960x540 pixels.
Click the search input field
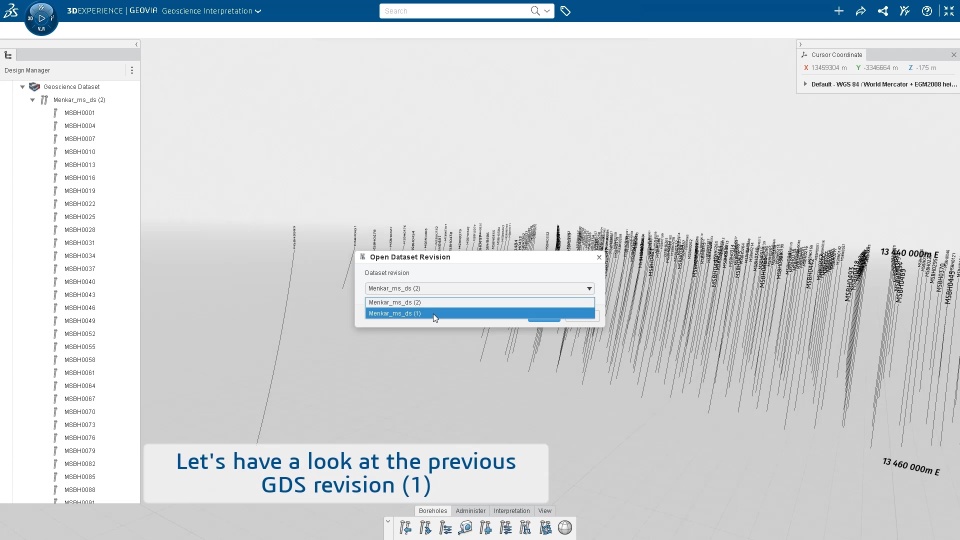pos(456,11)
